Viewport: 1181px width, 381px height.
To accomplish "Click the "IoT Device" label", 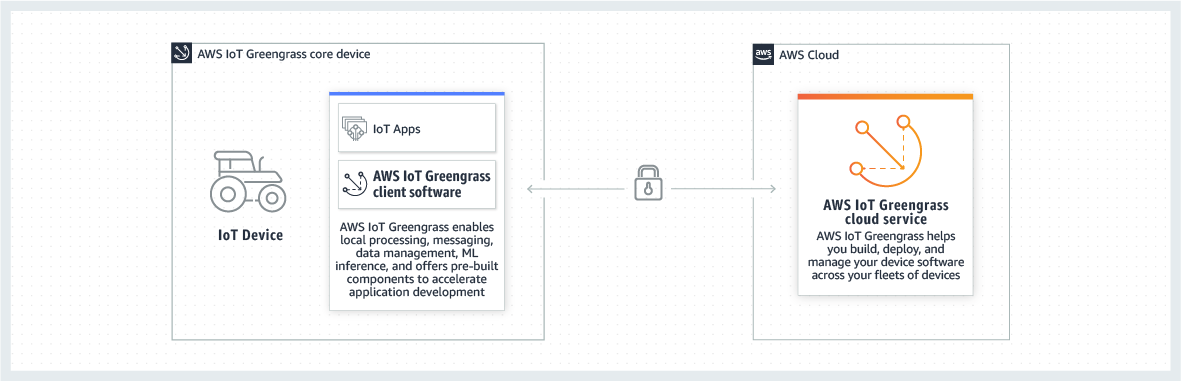I will (x=250, y=235).
